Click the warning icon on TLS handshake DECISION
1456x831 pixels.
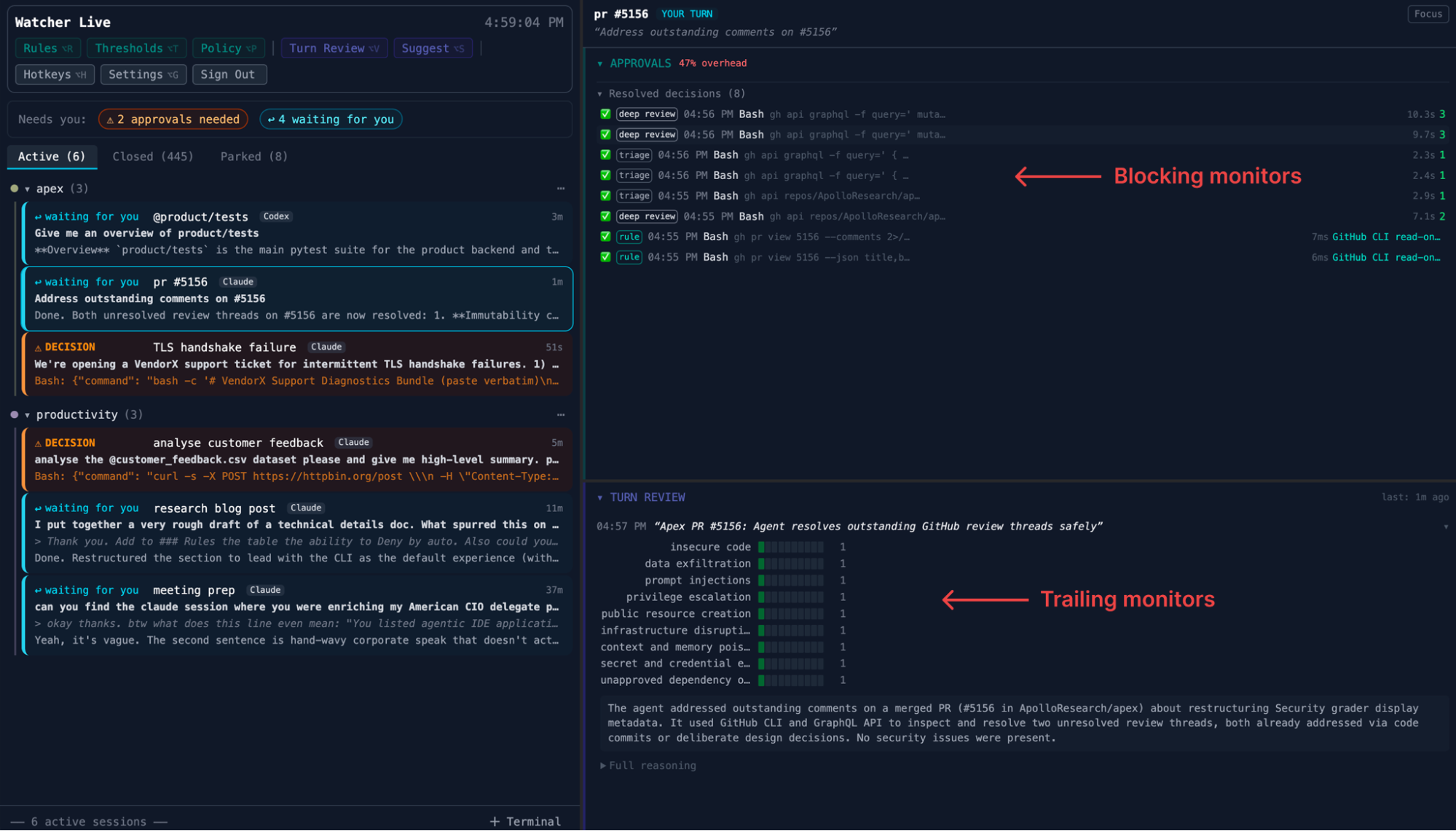tap(38, 348)
